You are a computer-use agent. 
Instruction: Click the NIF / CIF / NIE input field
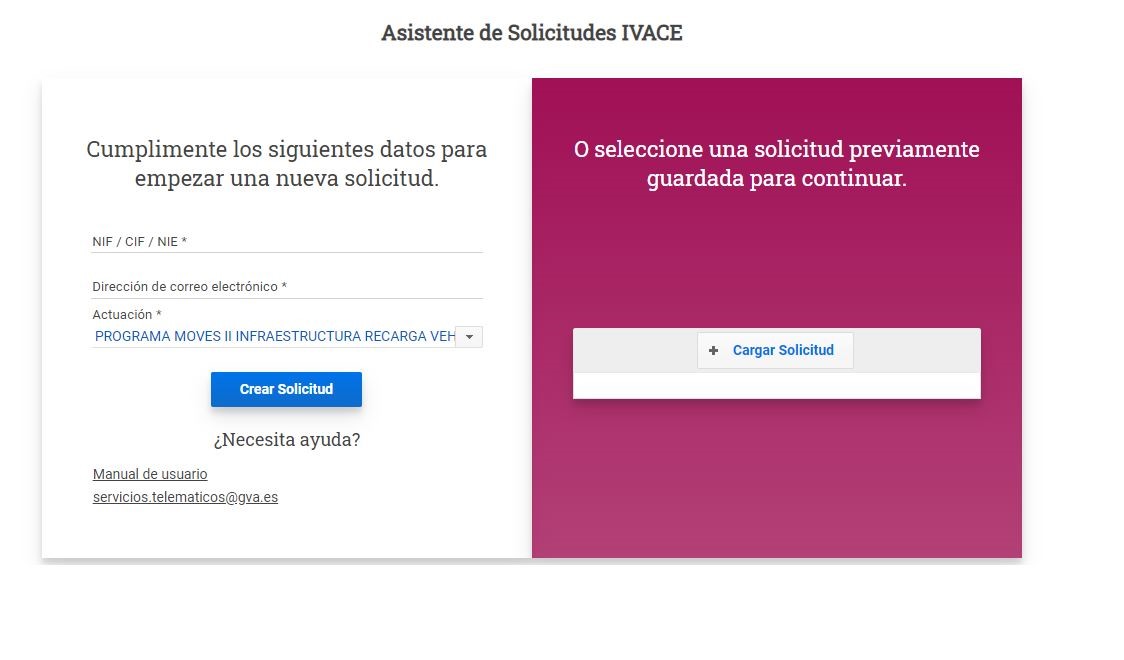point(287,241)
